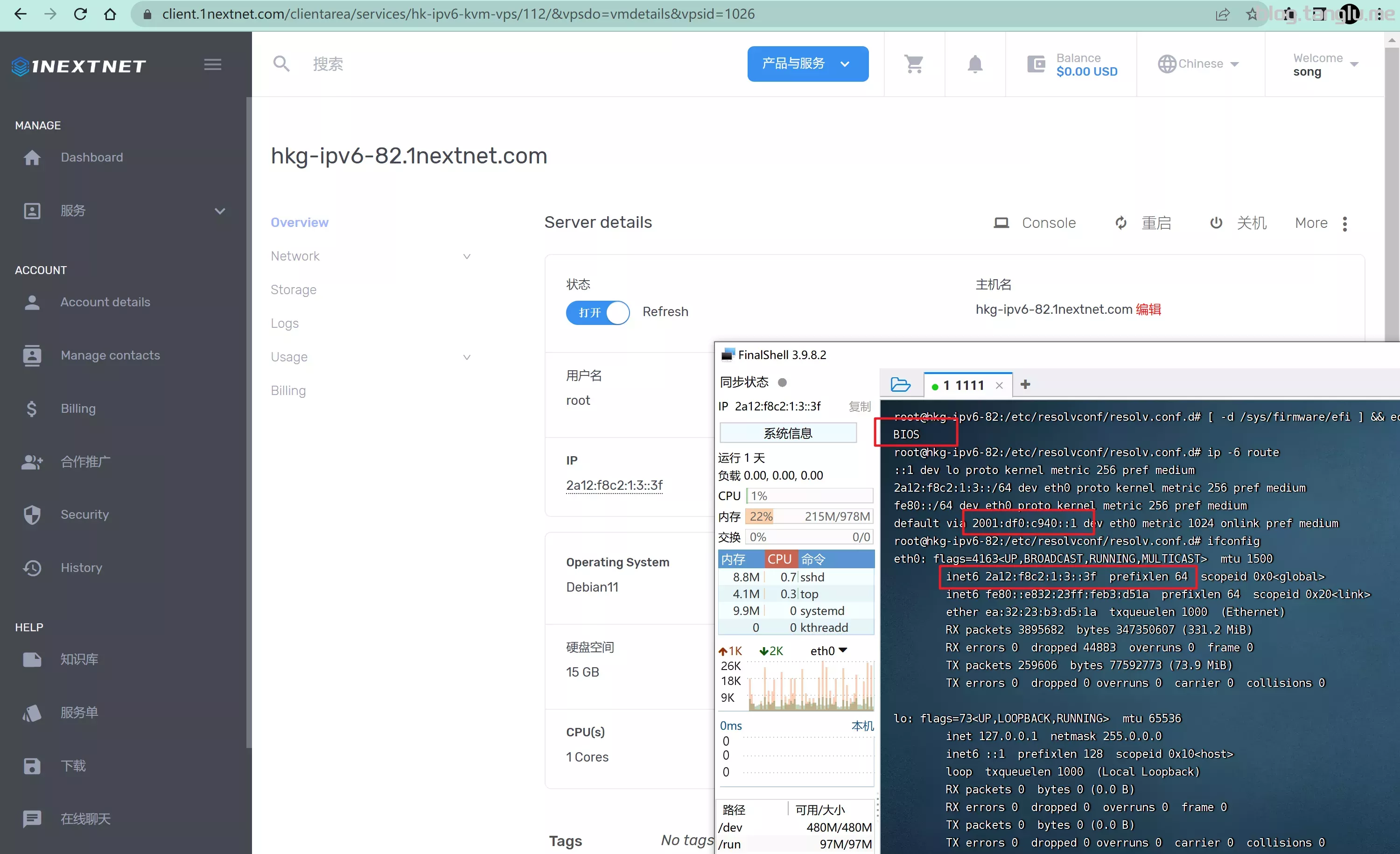This screenshot has width=1400, height=854.
Task: Toggle the server power switch 打开
Action: tap(597, 312)
